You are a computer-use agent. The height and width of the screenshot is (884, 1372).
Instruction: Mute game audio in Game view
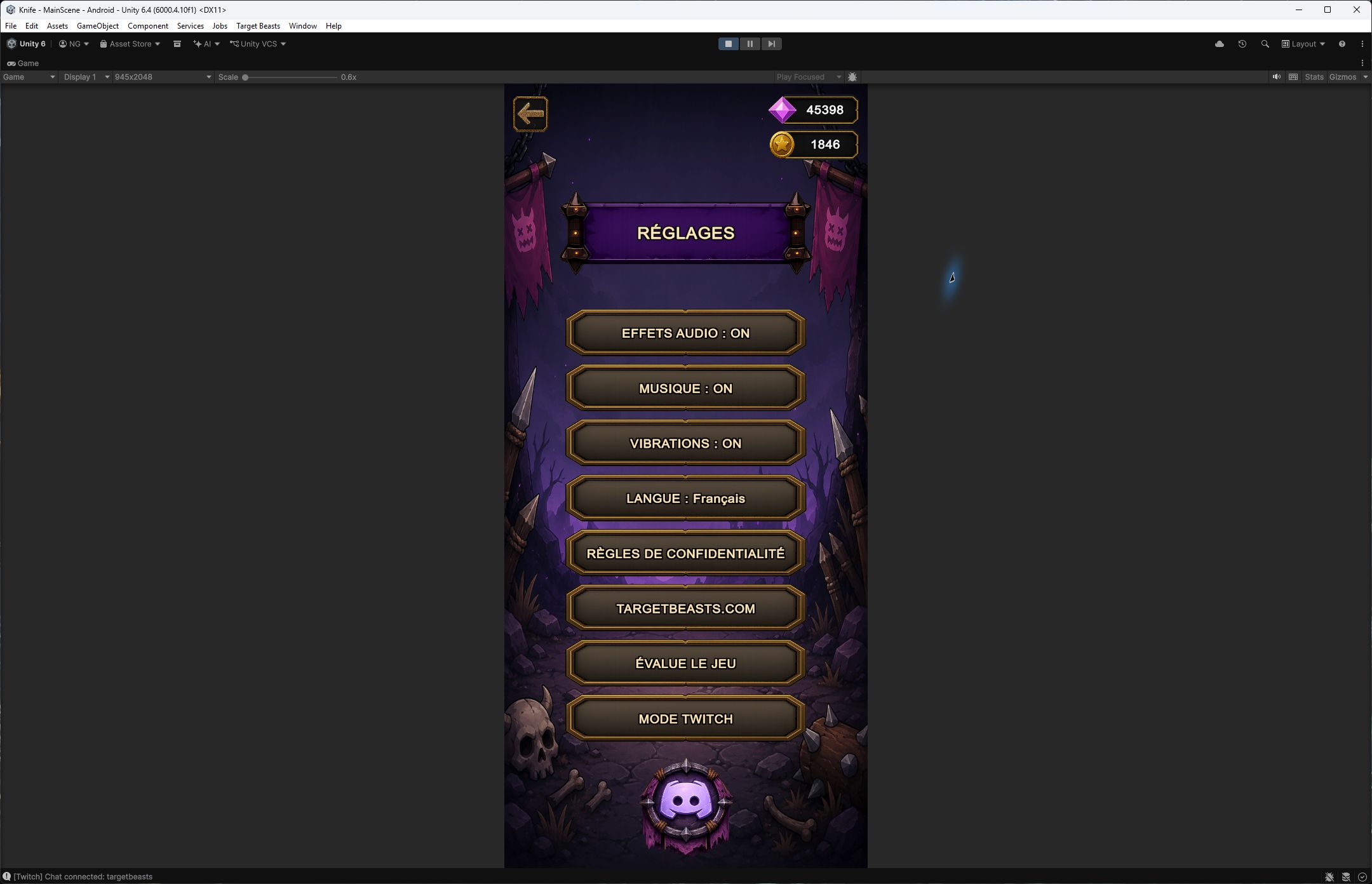[x=1276, y=77]
